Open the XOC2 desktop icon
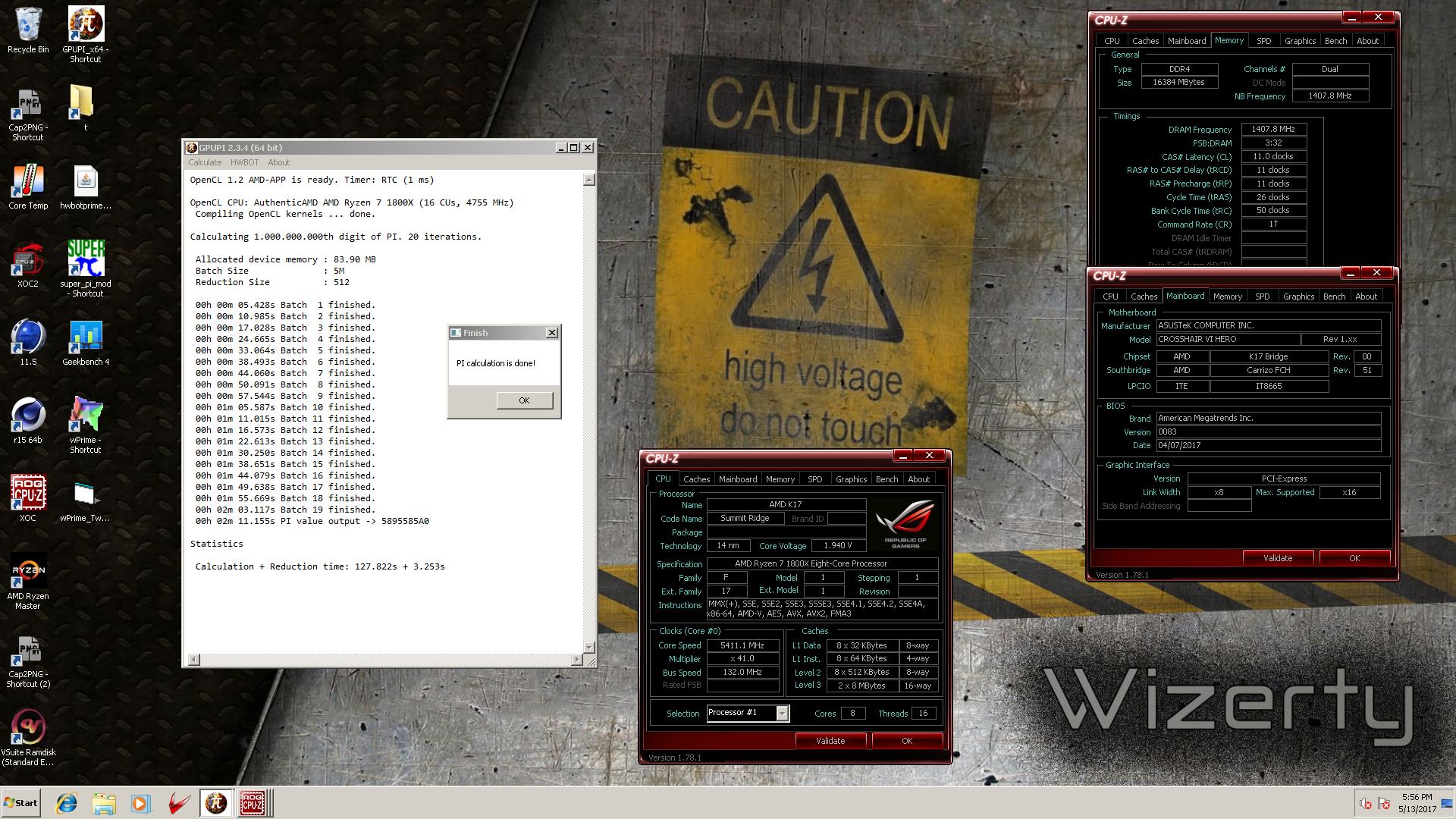 click(x=28, y=265)
